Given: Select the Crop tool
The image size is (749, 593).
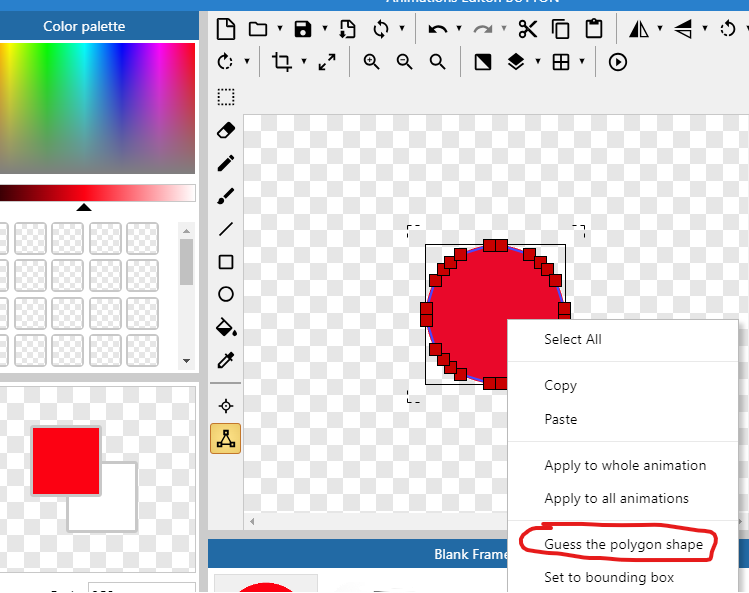Looking at the screenshot, I should (x=281, y=62).
